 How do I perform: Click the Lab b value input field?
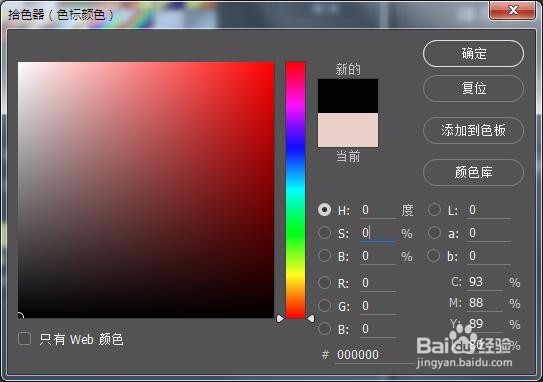click(489, 256)
